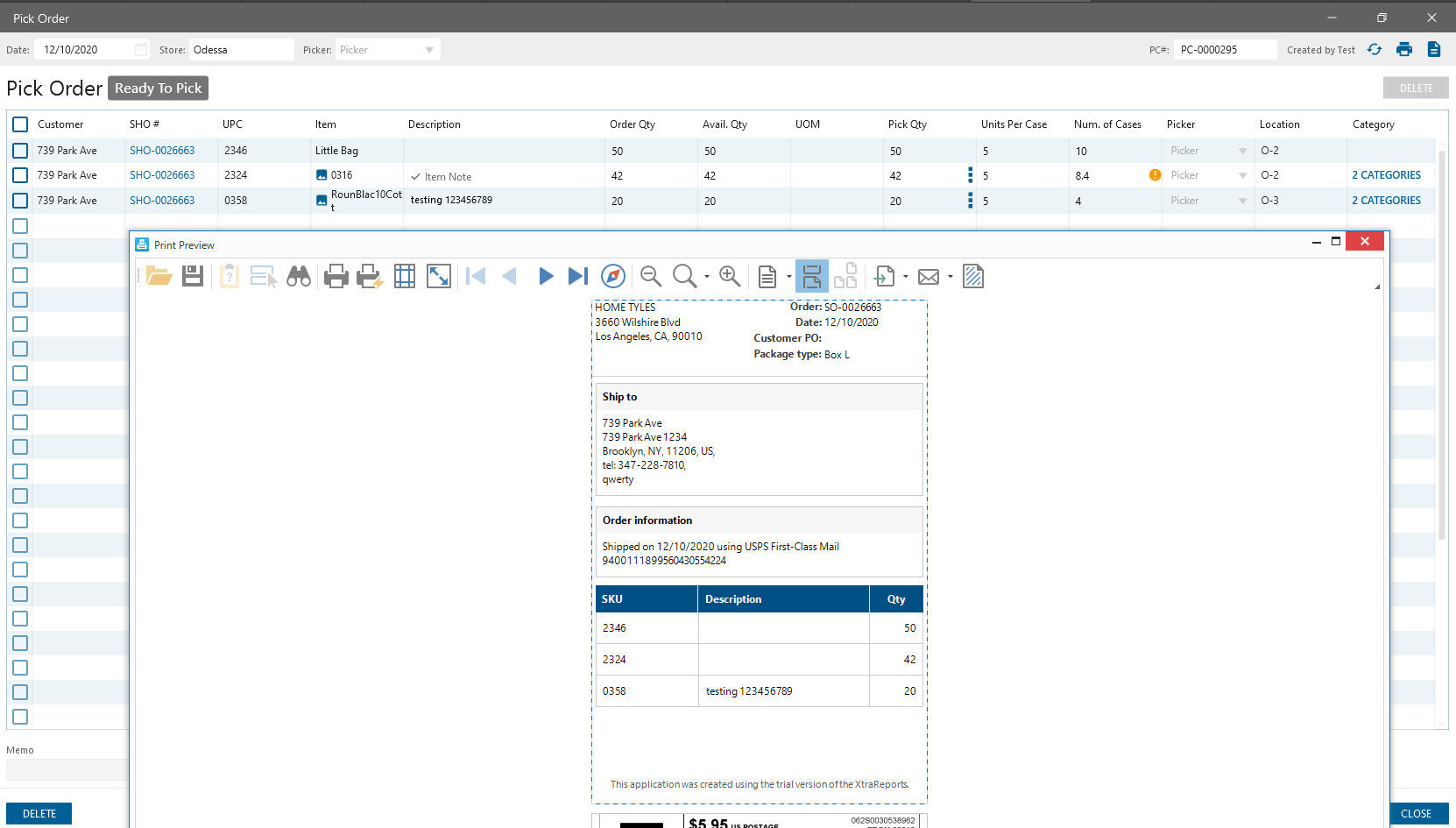This screenshot has height=828, width=1456.
Task: Click the Quick Print icon with lightning bolt
Action: [370, 277]
